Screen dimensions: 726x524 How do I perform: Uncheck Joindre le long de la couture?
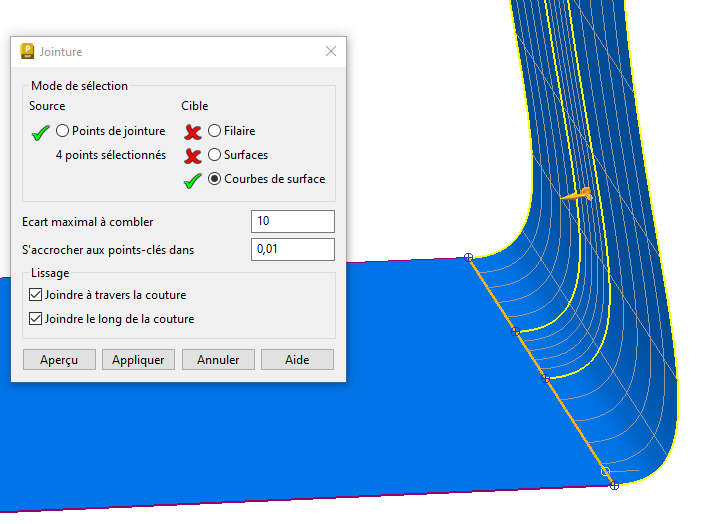tap(36, 319)
